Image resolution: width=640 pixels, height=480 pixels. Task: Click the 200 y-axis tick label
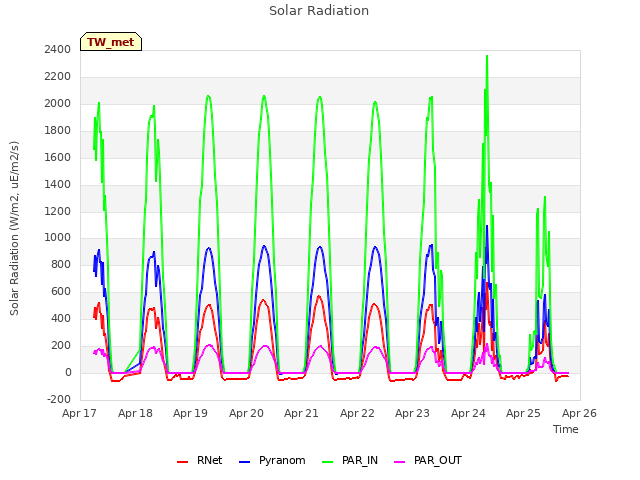pos(61,345)
